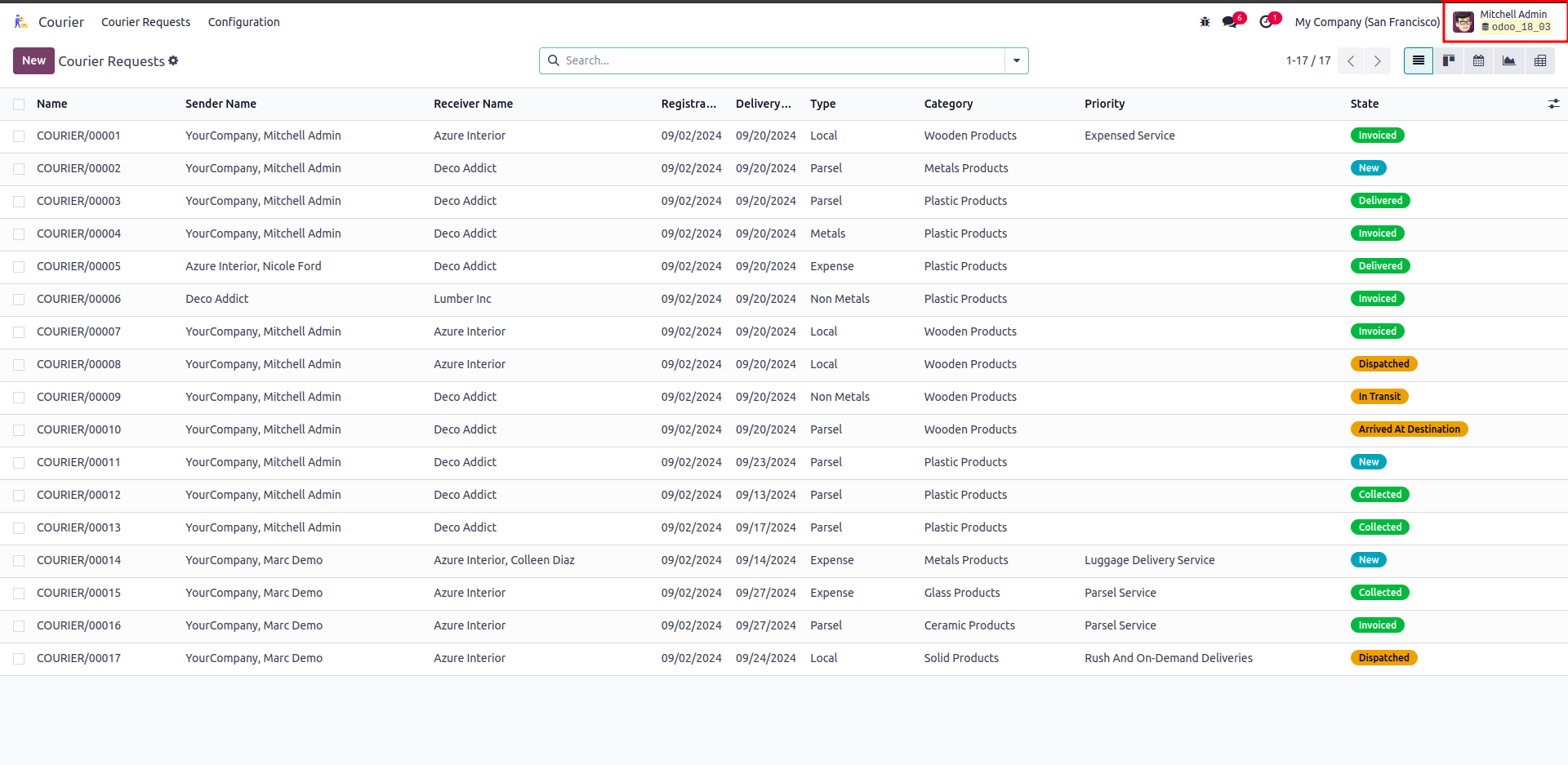Click Arrived At Destination state badge
1568x765 pixels.
pos(1409,429)
